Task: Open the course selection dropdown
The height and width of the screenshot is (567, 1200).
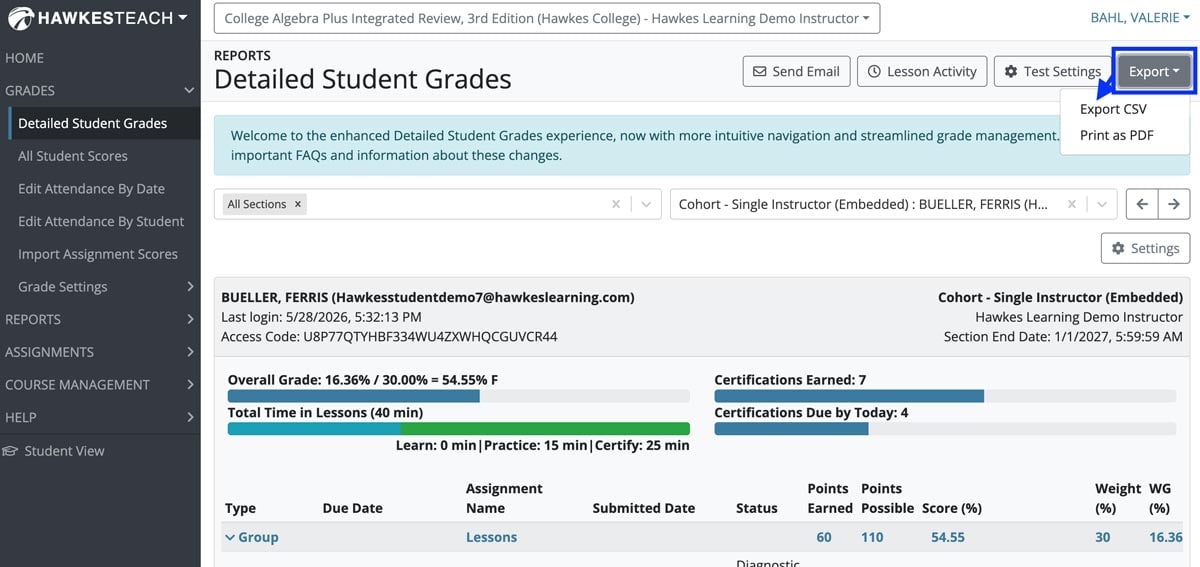Action: pos(547,18)
